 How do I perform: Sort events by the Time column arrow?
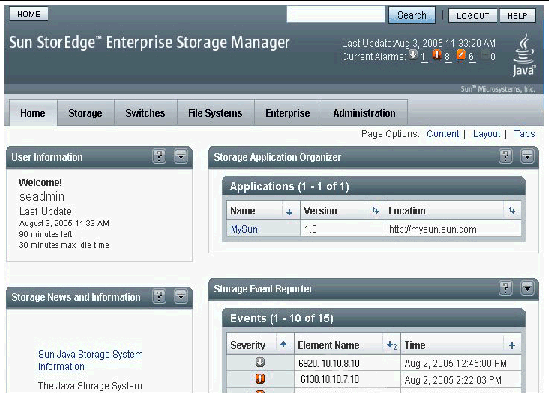click(x=512, y=345)
